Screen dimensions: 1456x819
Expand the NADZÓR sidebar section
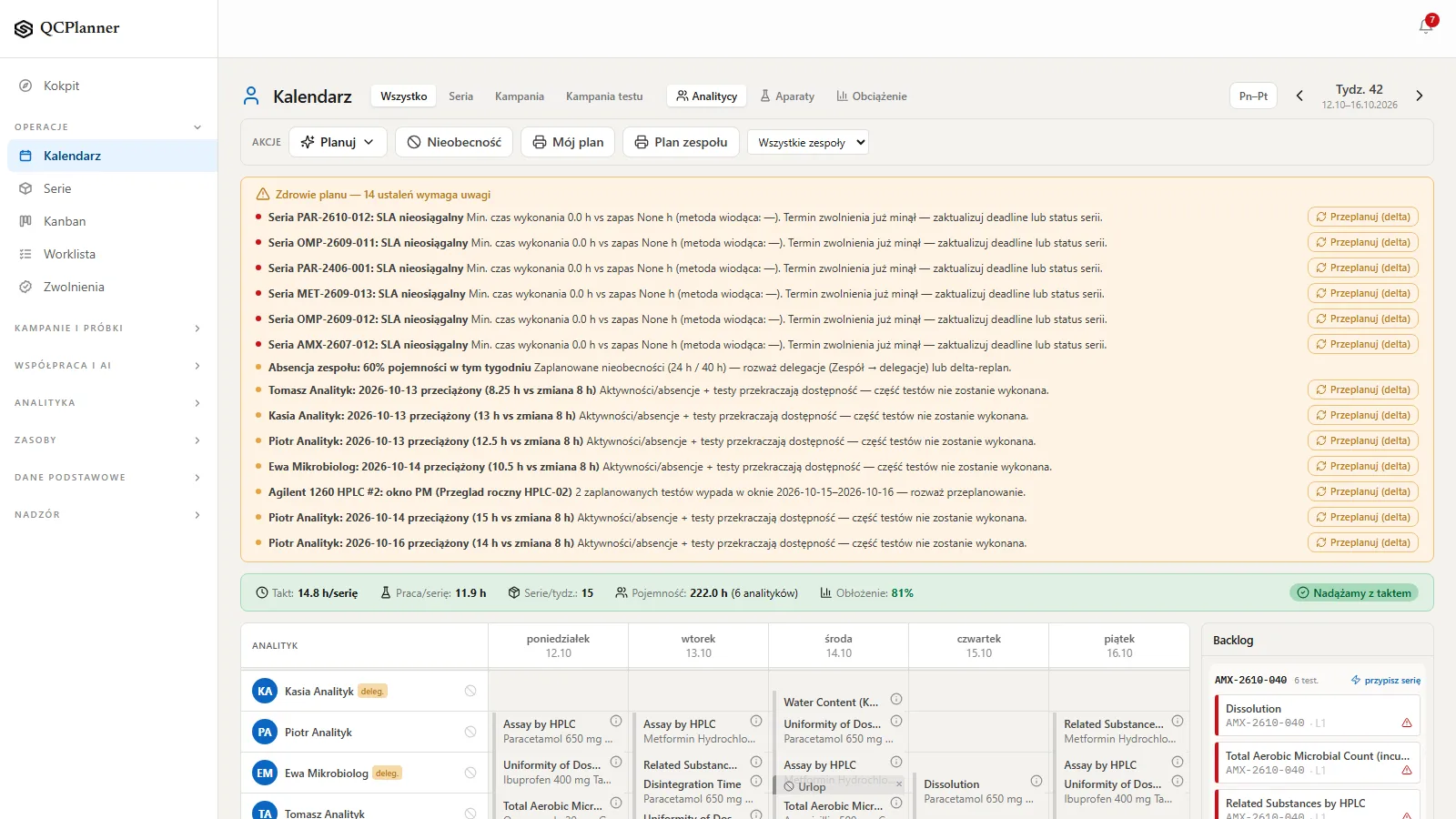click(x=109, y=514)
